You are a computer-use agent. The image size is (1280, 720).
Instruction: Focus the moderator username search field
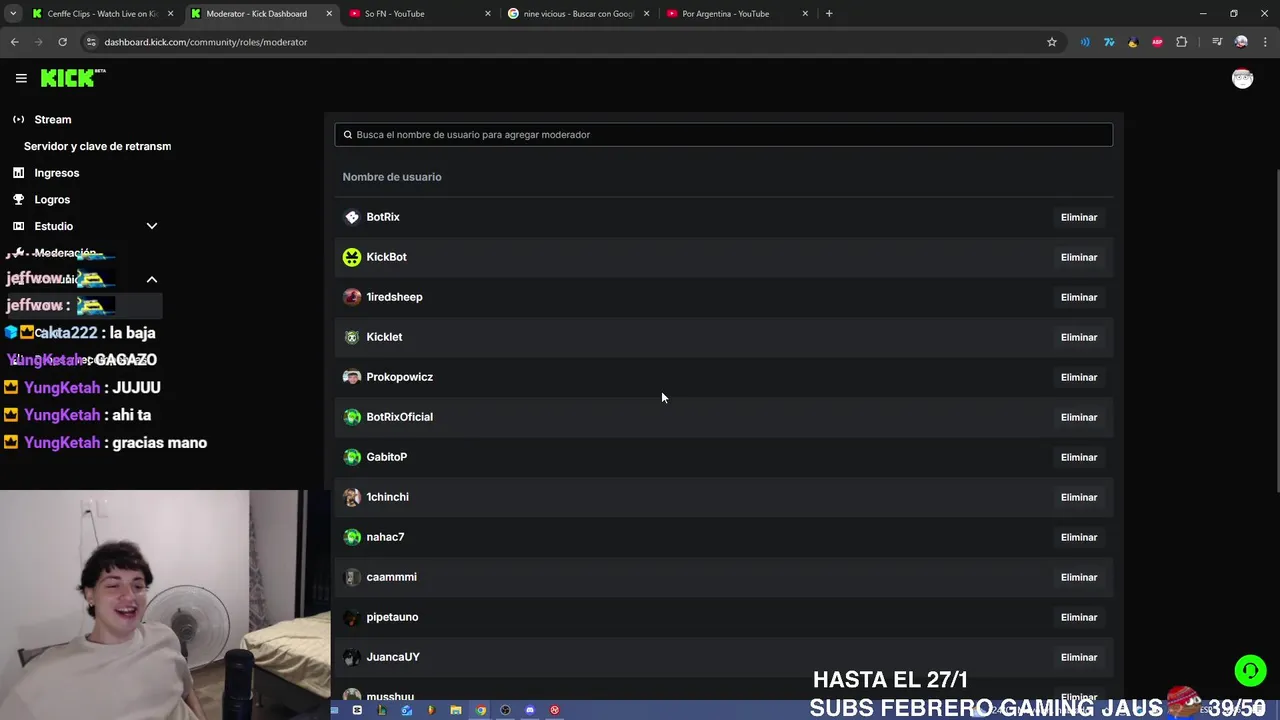coord(723,135)
